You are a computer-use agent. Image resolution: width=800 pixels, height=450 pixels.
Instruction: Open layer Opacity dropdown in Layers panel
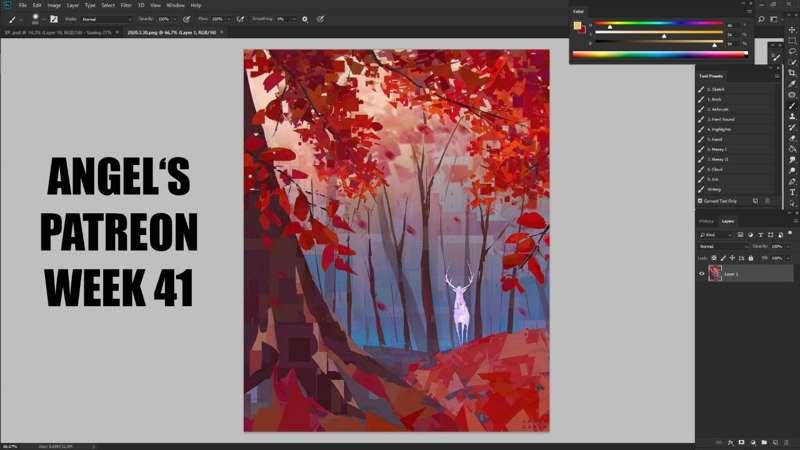point(788,246)
